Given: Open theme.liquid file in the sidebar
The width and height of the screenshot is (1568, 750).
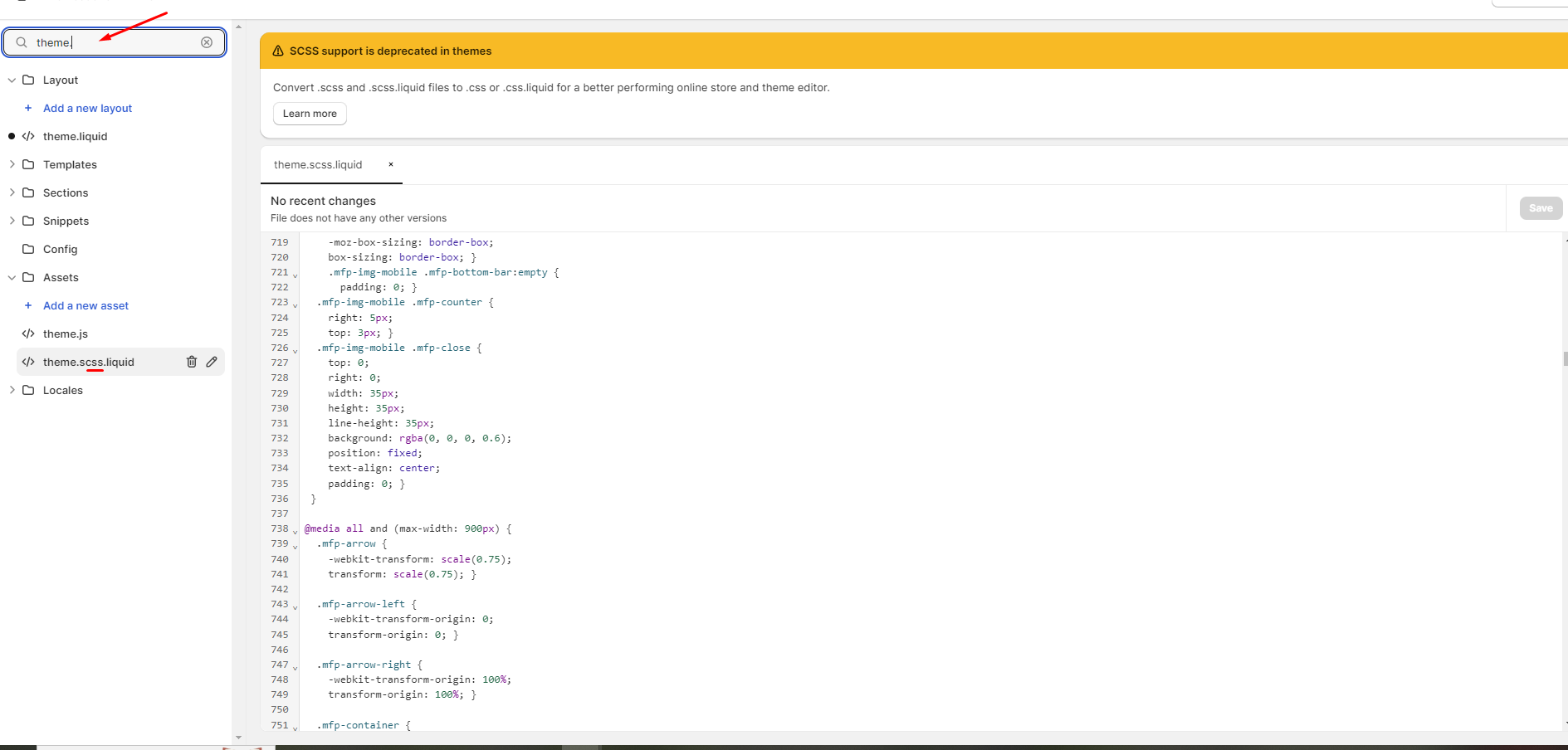Looking at the screenshot, I should point(75,136).
